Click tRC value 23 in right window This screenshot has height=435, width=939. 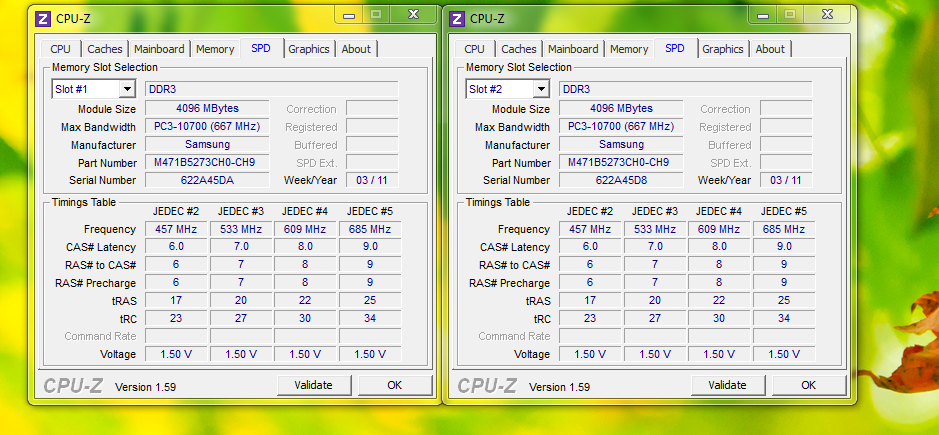point(590,318)
